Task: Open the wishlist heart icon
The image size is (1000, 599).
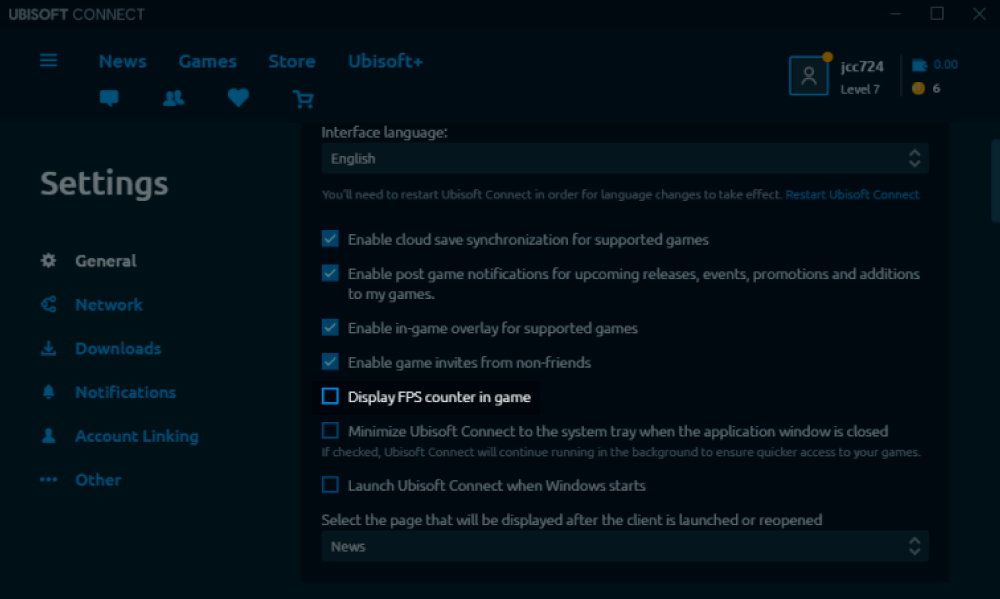Action: click(238, 98)
